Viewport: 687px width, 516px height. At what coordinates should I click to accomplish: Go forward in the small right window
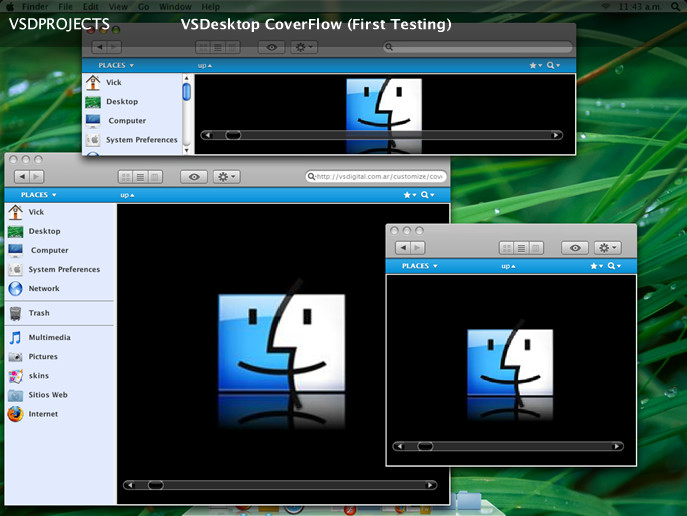(418, 248)
